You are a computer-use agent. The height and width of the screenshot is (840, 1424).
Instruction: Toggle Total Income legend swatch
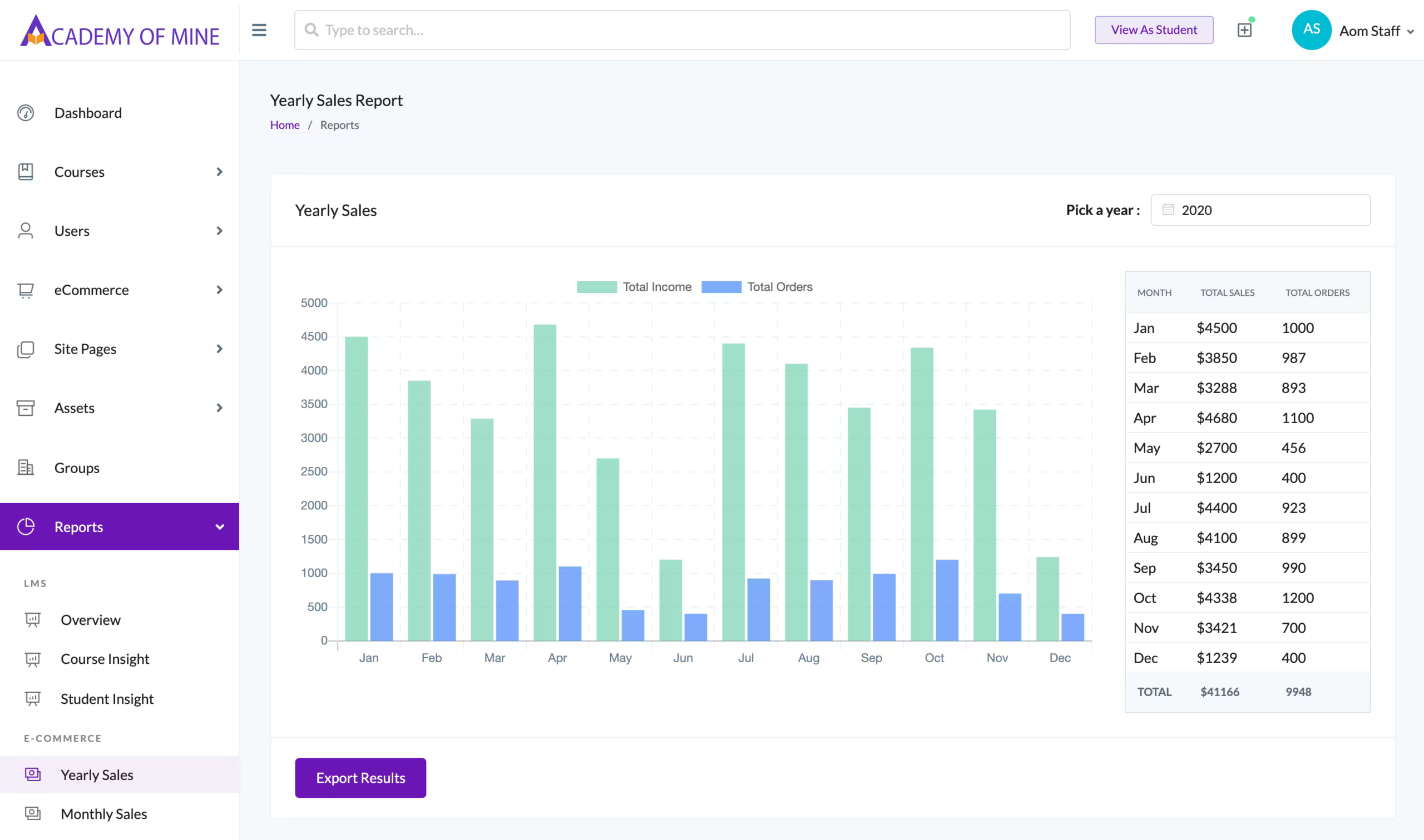(x=597, y=287)
